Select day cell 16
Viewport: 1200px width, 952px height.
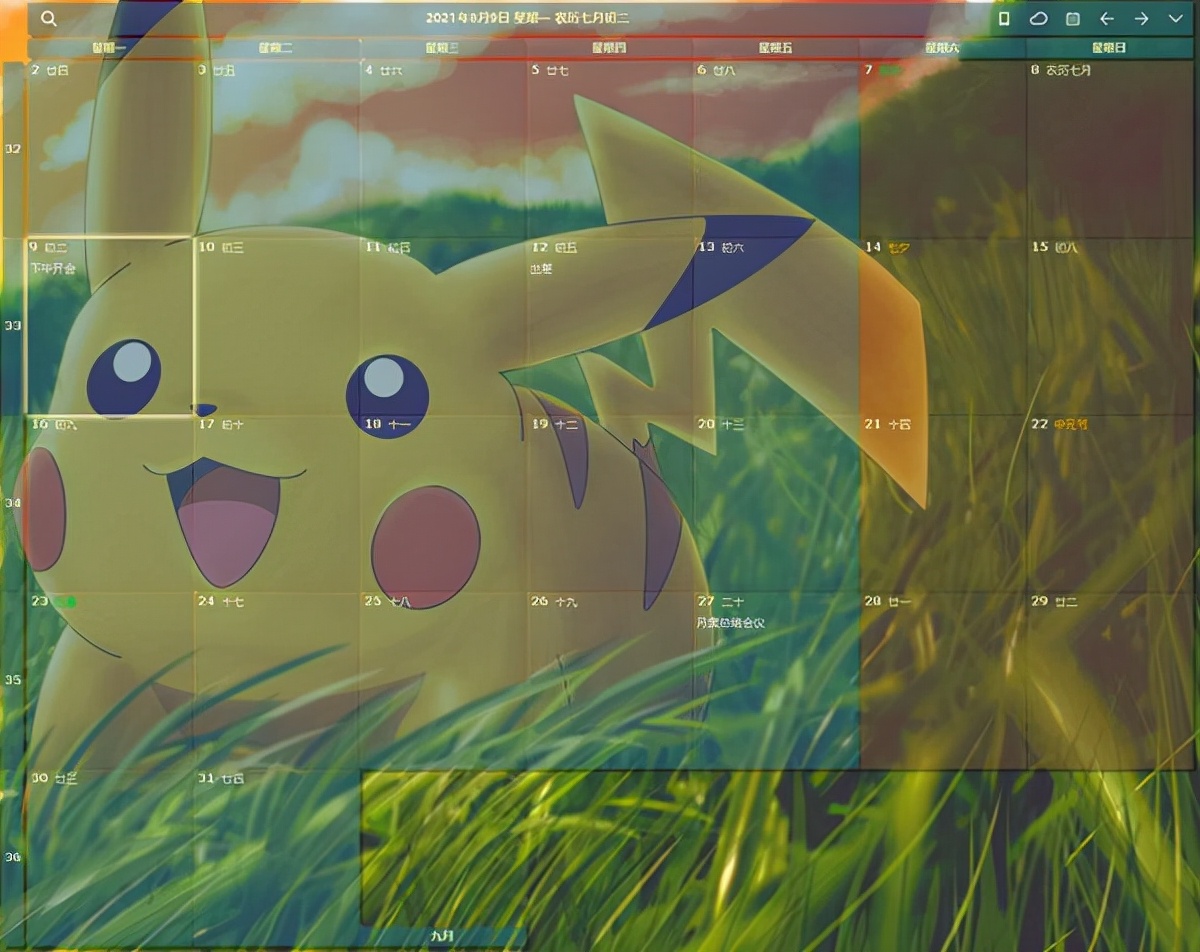tap(110, 503)
